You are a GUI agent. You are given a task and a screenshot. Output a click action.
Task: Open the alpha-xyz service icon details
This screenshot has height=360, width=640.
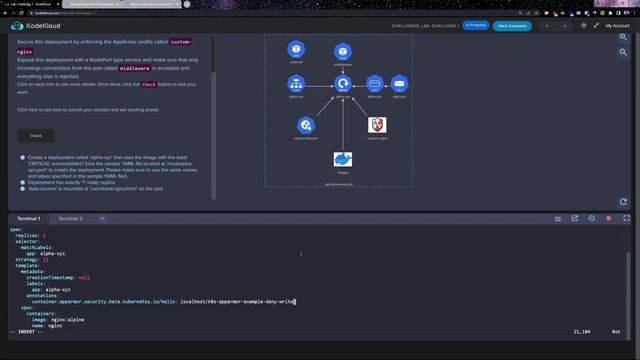296,84
